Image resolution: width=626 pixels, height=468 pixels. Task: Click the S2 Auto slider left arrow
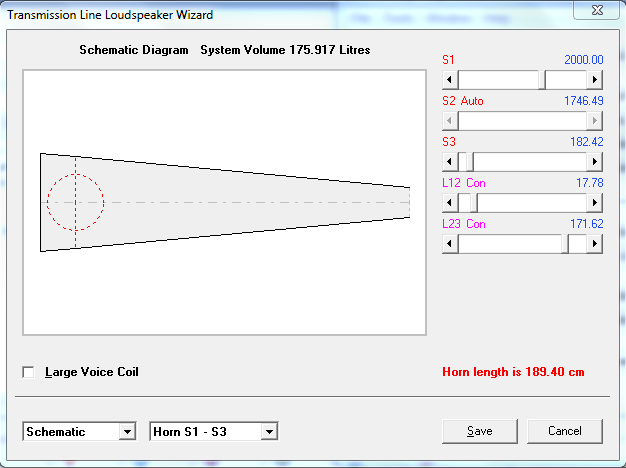[450, 121]
